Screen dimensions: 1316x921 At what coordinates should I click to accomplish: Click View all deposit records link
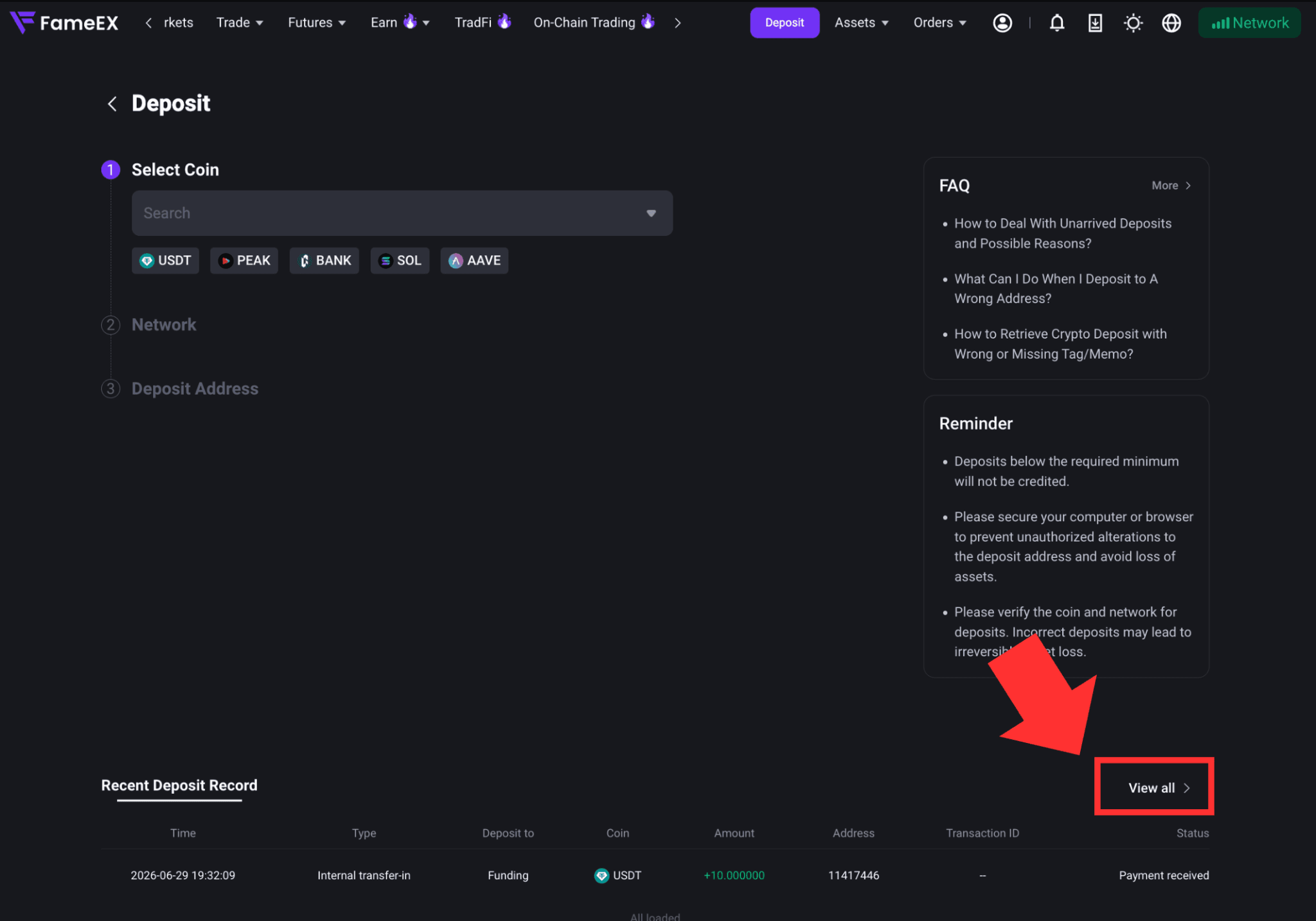1159,788
